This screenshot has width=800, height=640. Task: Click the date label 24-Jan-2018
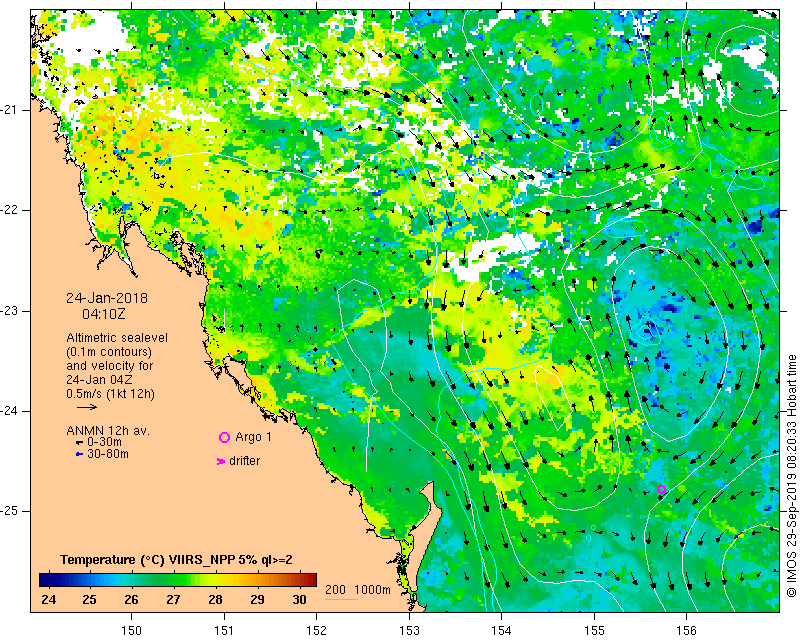pyautogui.click(x=107, y=298)
